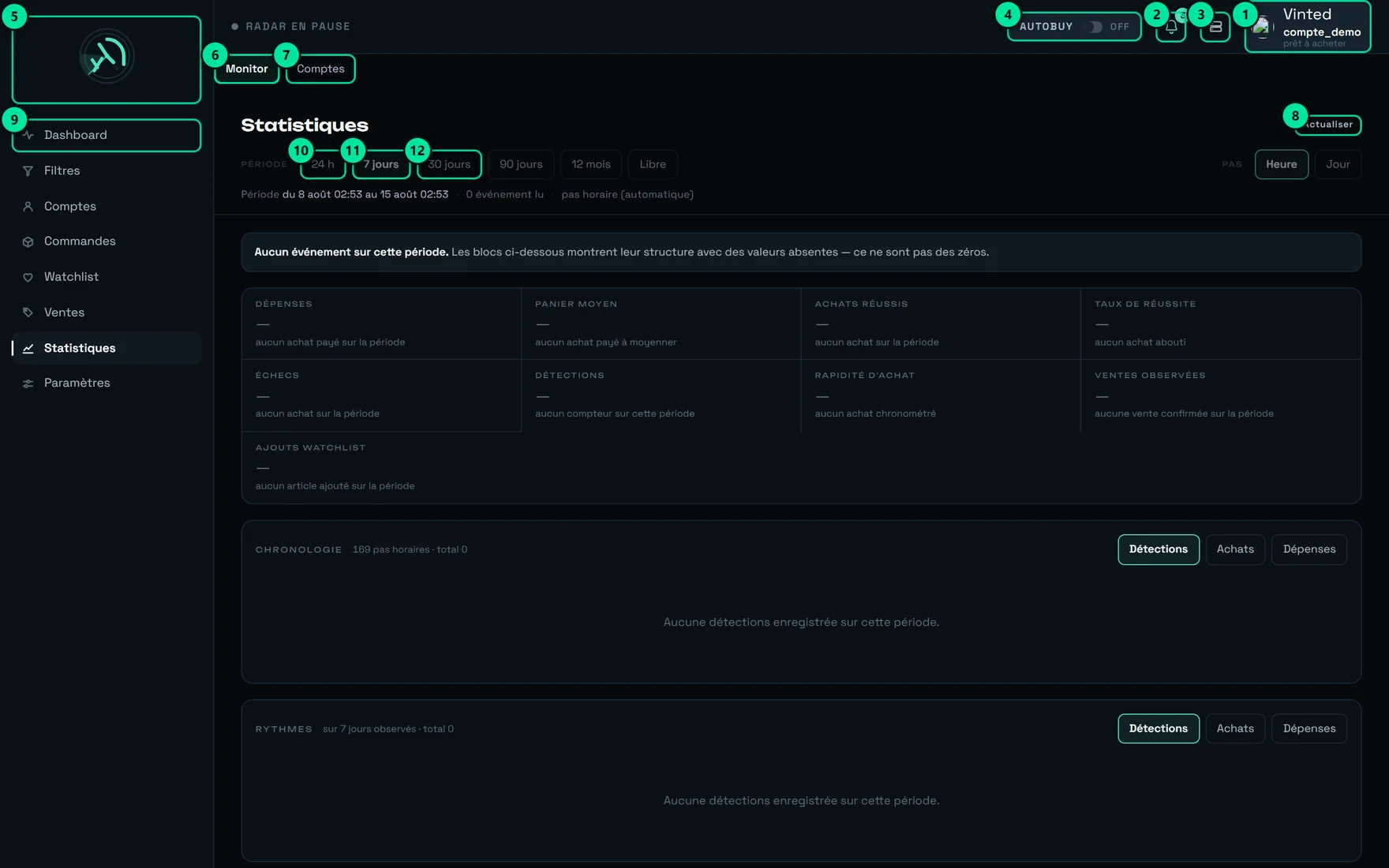Select the 12 mois period
1389x868 pixels.
(x=591, y=164)
